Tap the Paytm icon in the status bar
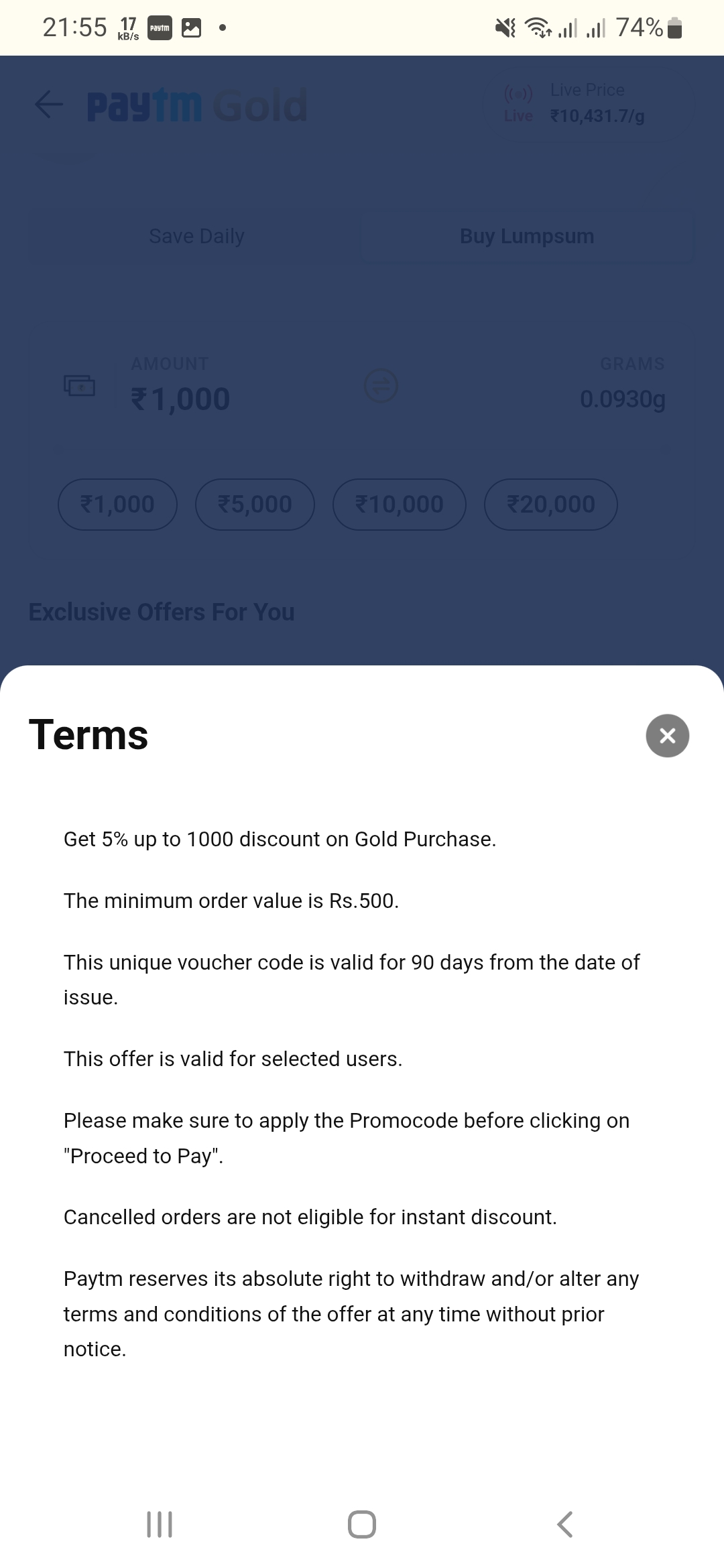The height and width of the screenshot is (1568, 724). tap(159, 27)
